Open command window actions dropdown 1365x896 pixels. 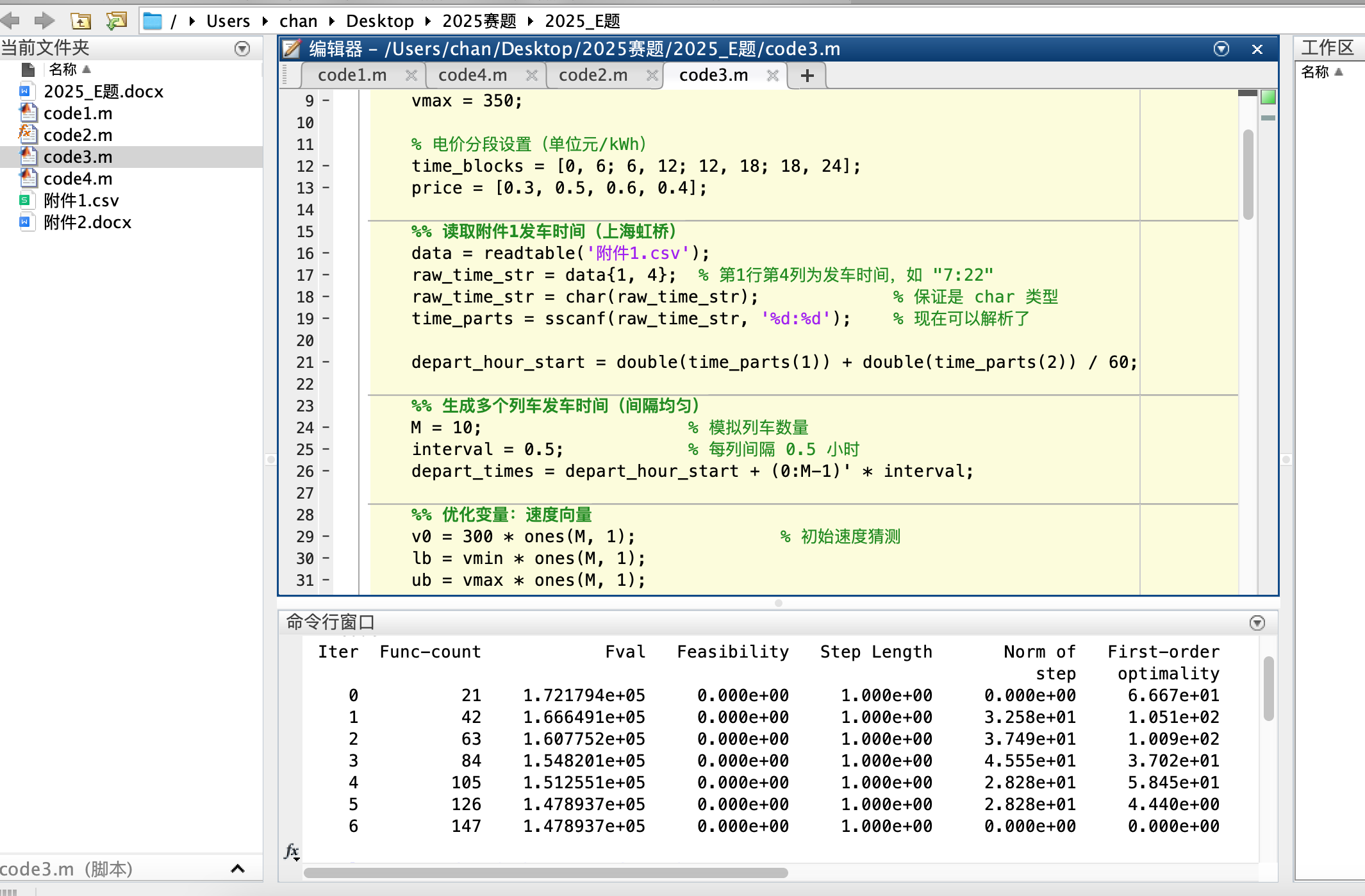1257,623
